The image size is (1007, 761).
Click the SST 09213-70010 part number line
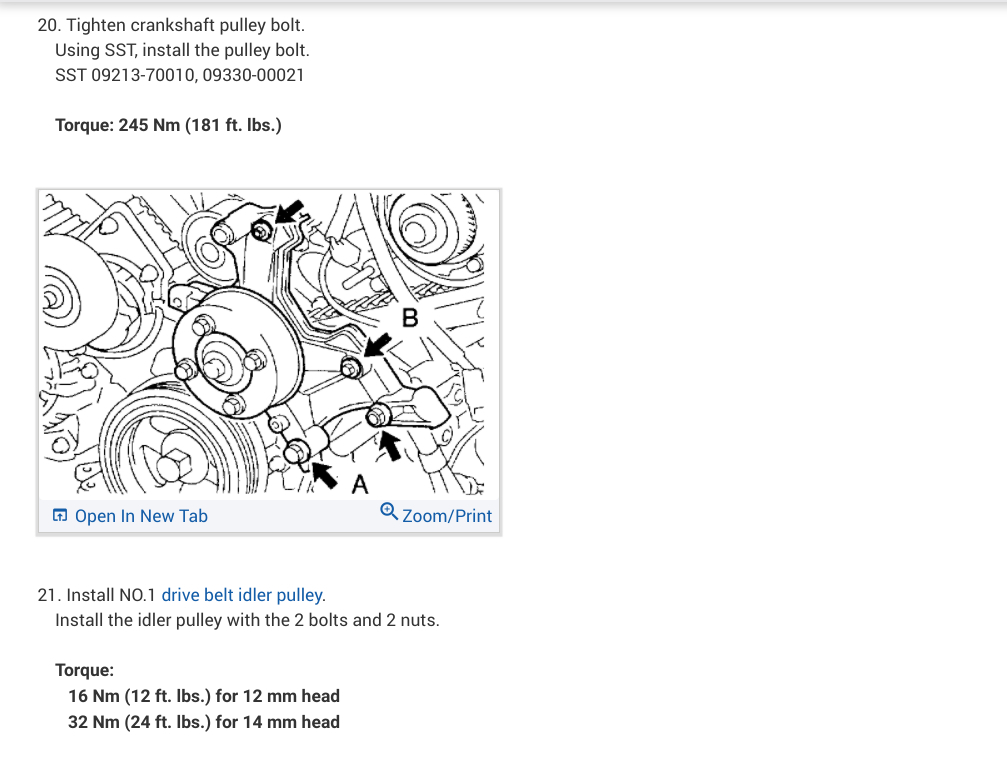pos(180,75)
